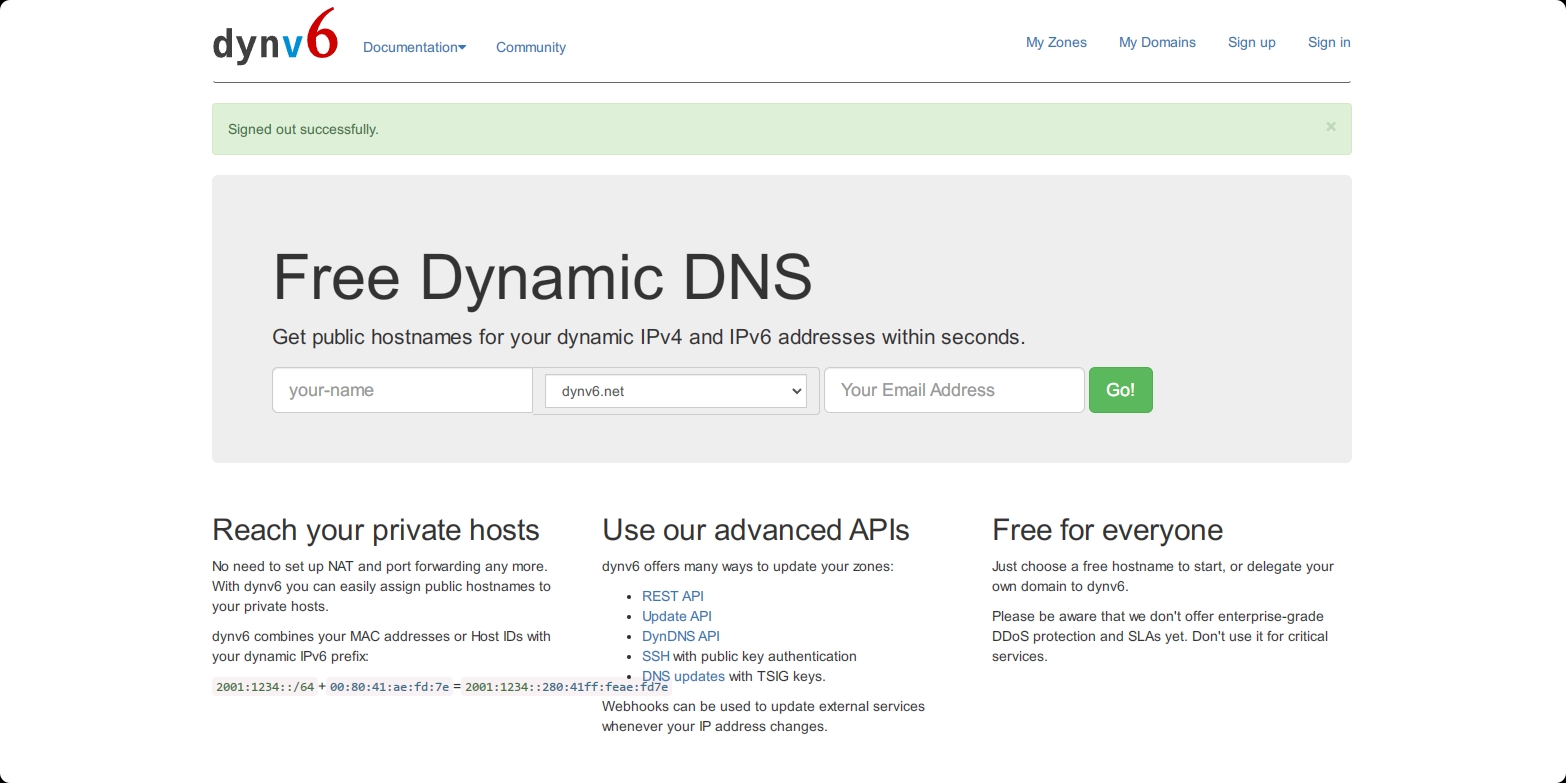The width and height of the screenshot is (1566, 783).
Task: Open the Sign in page
Action: 1329,42
